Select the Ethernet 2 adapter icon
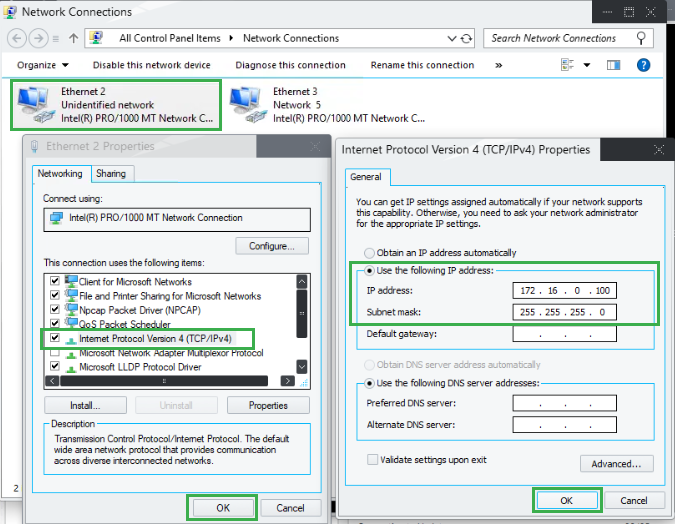675x524 pixels. pyautogui.click(x=34, y=104)
